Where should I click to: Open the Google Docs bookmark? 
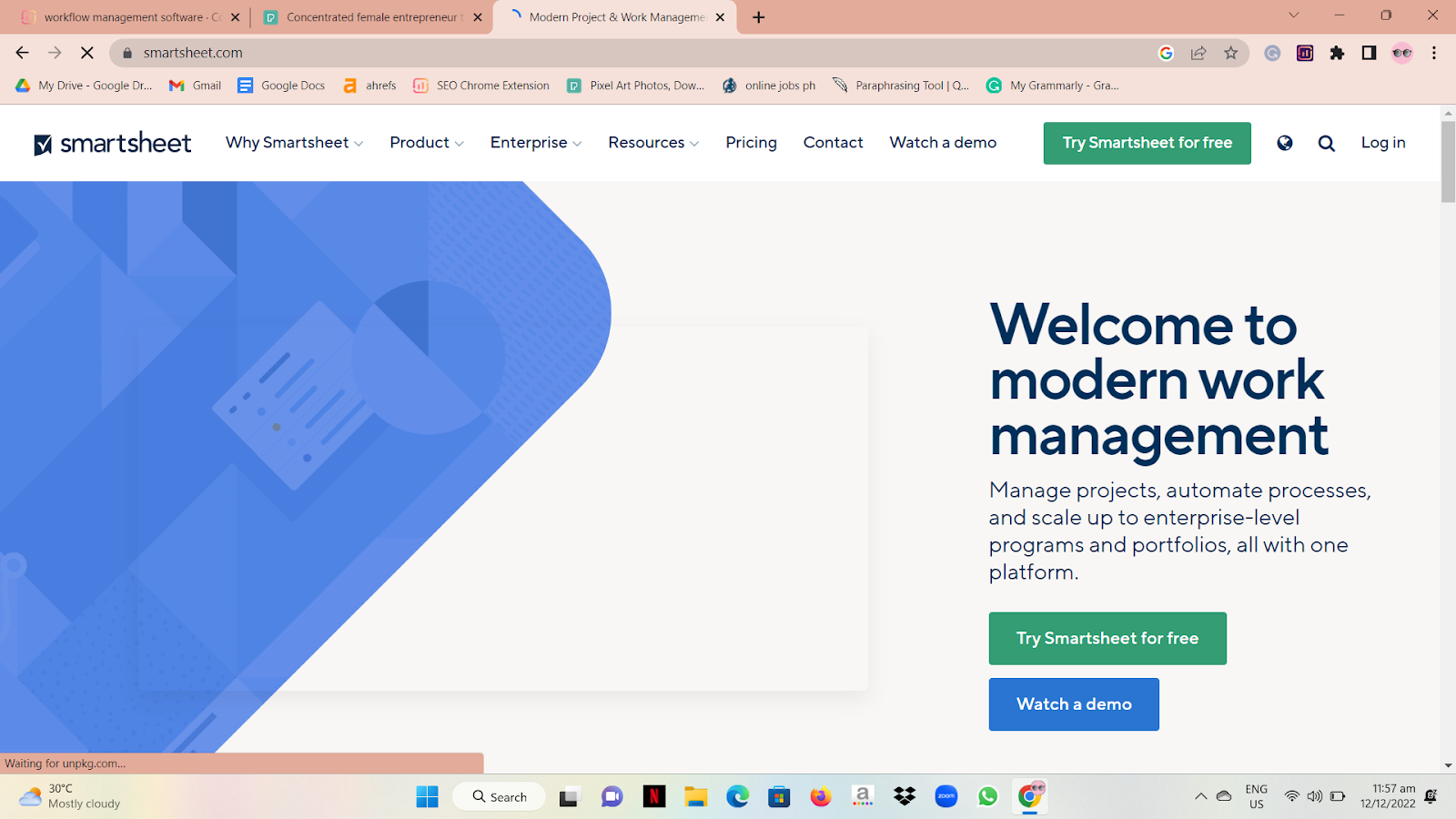[x=281, y=86]
